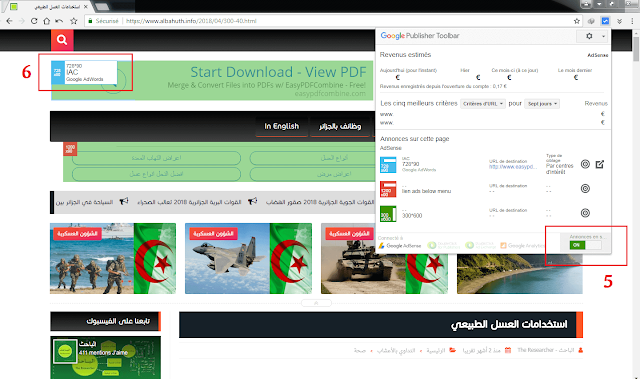Image resolution: width=640 pixels, height=379 pixels.
Task: Open the chevron overflow extensions icon
Action: (x=619, y=21)
